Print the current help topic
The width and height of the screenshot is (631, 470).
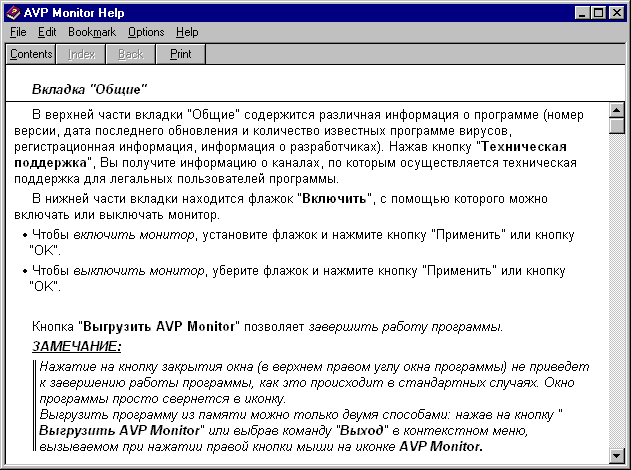point(181,54)
